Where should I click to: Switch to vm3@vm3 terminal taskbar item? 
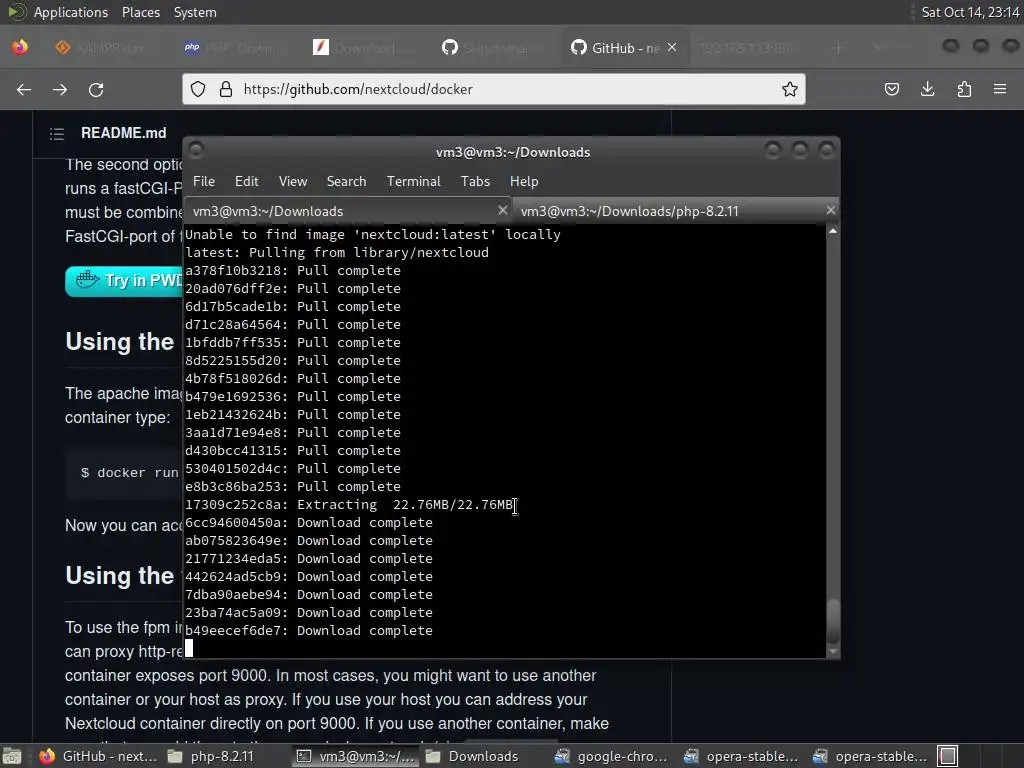point(356,756)
